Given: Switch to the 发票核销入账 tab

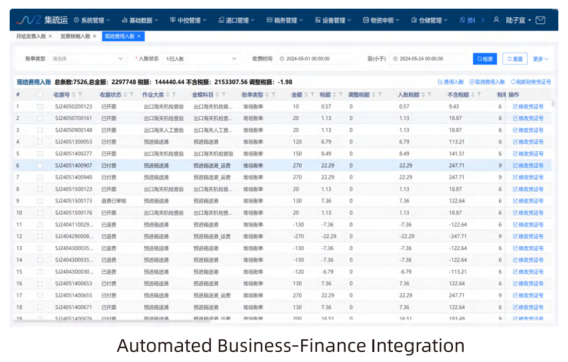Looking at the screenshot, I should click(75, 36).
